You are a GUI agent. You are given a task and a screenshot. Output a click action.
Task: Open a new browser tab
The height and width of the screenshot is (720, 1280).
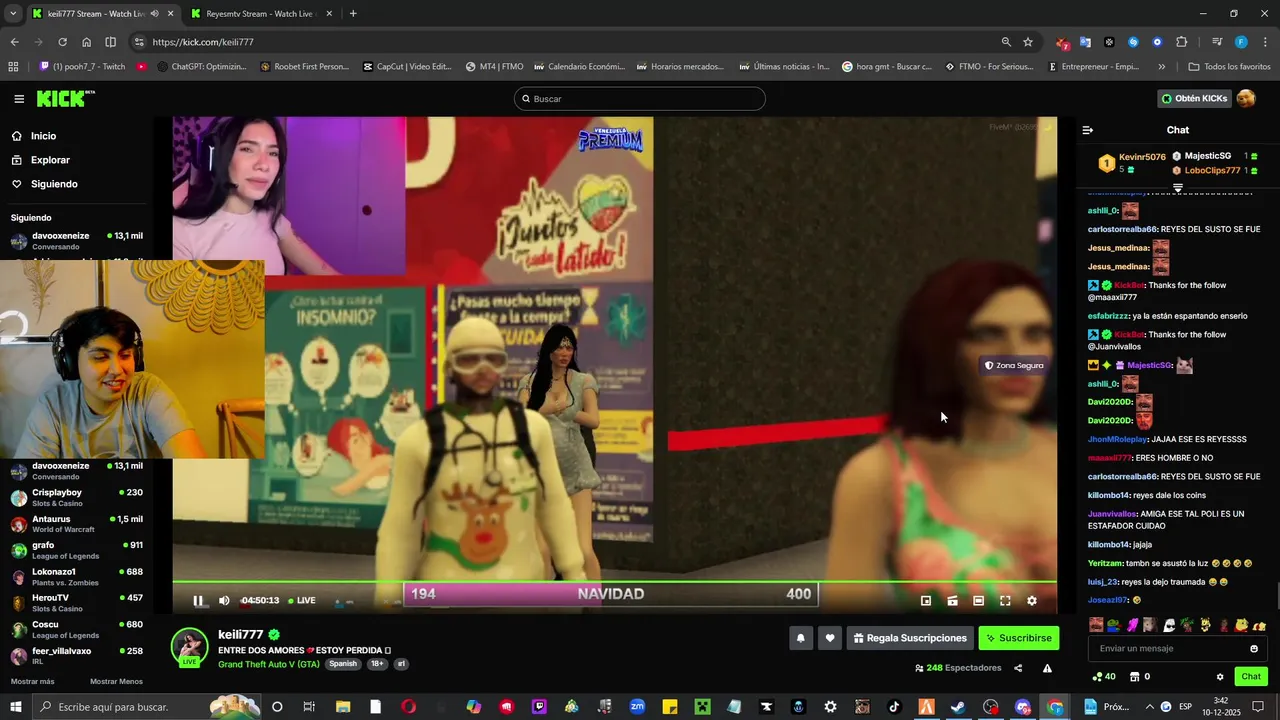(x=353, y=14)
